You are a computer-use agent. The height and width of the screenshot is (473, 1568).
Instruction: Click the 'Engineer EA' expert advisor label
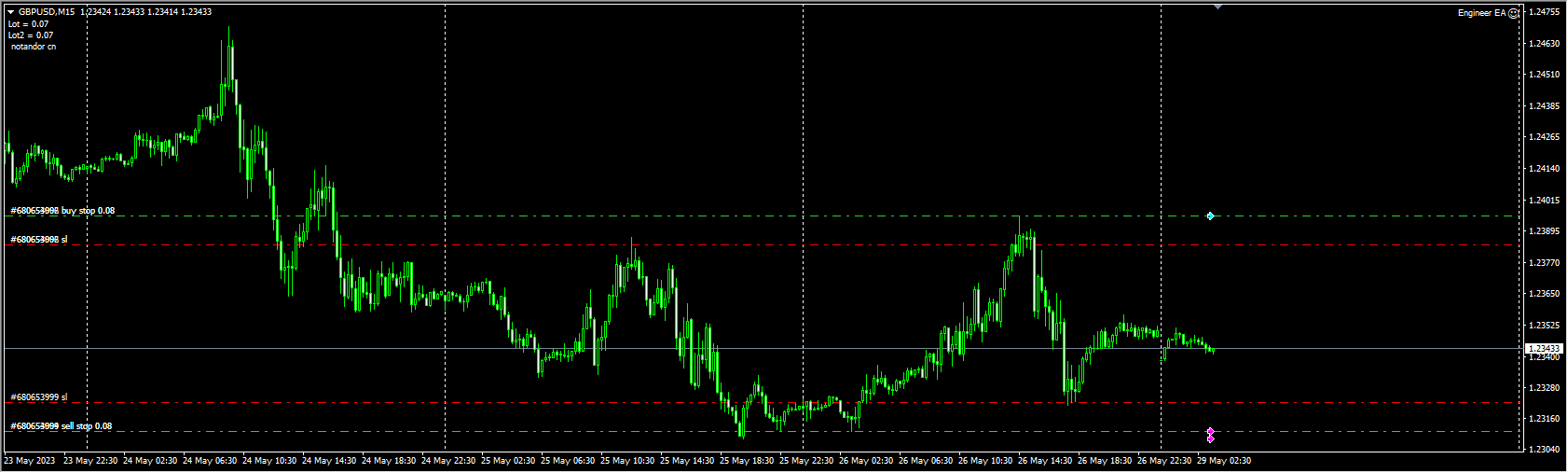click(x=1481, y=13)
